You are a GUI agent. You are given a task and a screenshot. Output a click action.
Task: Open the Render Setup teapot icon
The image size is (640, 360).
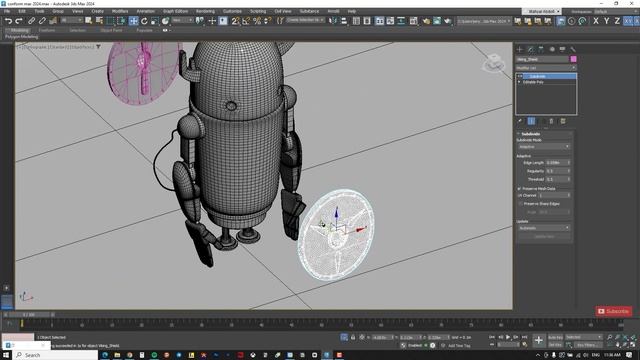(426, 21)
